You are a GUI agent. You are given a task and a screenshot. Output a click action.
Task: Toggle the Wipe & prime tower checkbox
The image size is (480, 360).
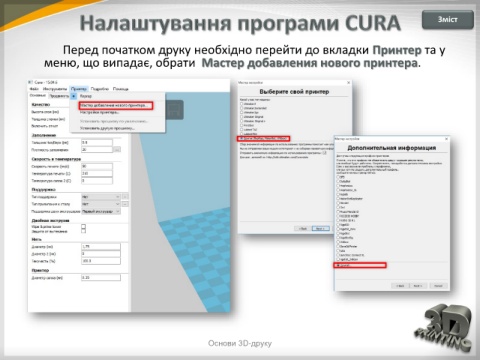pyautogui.click(x=84, y=226)
